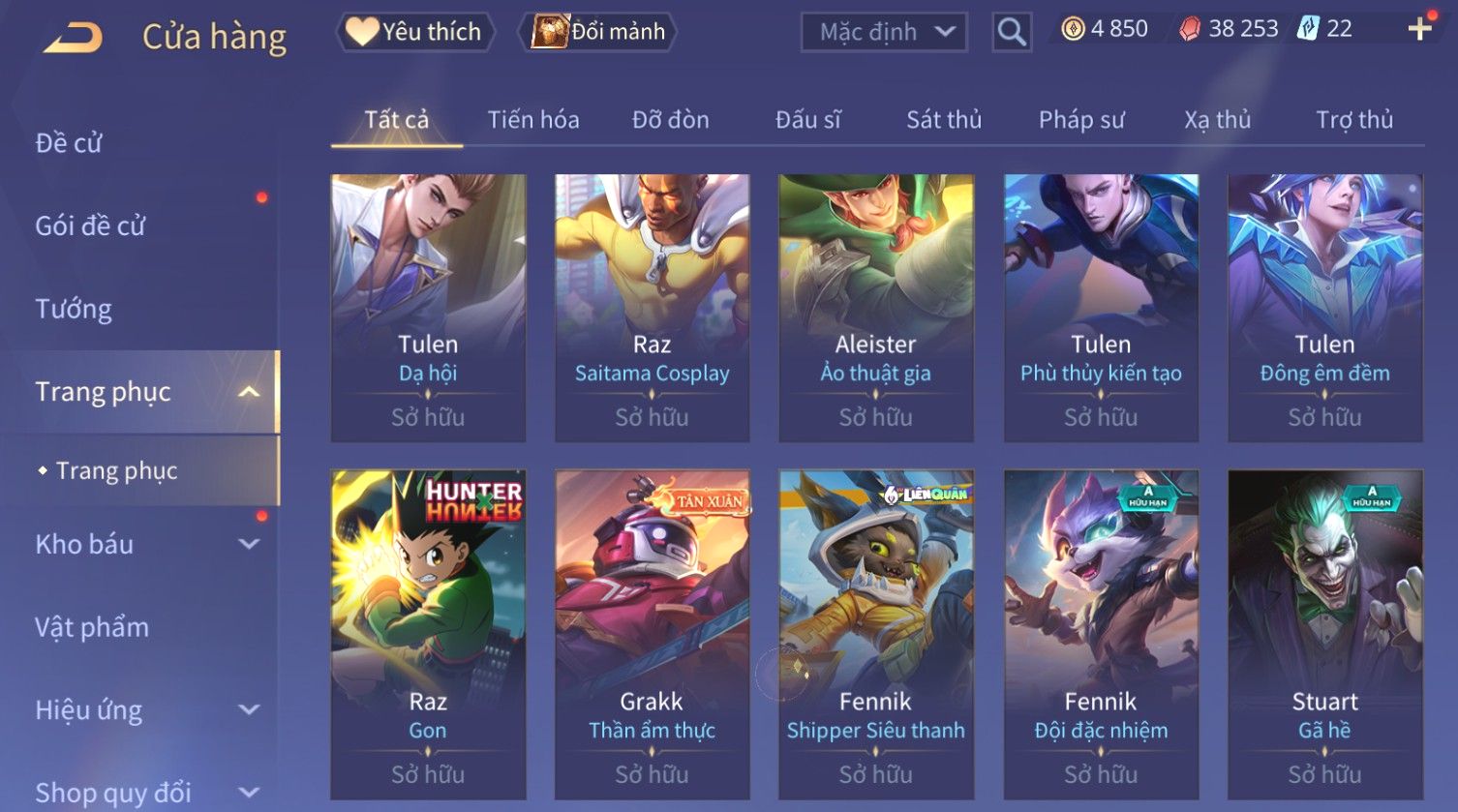This screenshot has width=1458, height=812.
Task: Tap the plus icon to add currency
Action: tap(1419, 29)
